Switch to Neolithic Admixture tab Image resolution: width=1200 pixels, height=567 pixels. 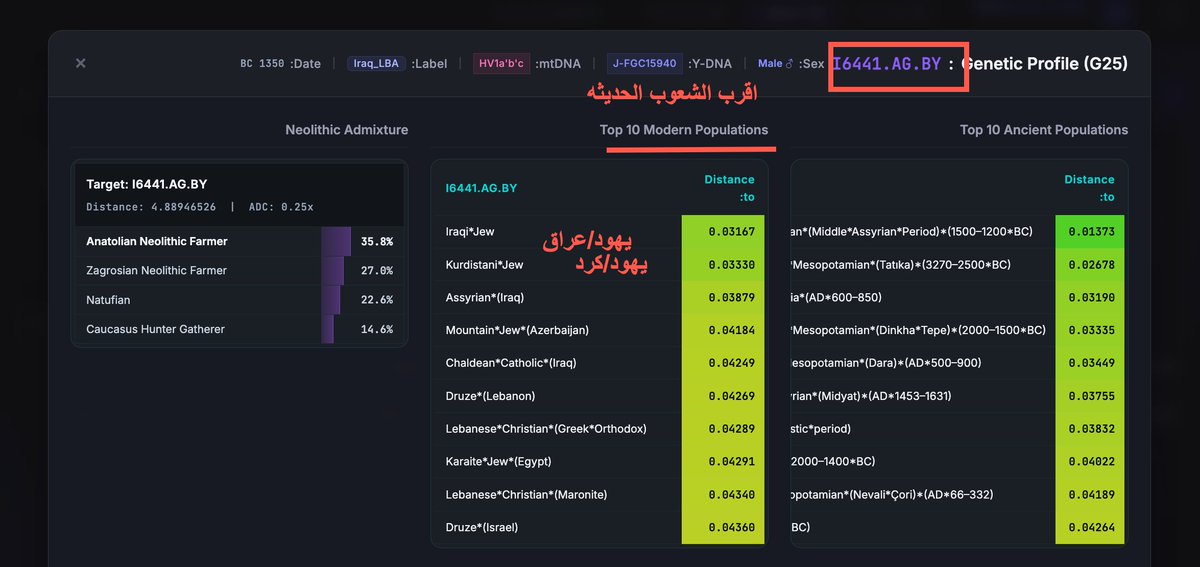click(346, 130)
